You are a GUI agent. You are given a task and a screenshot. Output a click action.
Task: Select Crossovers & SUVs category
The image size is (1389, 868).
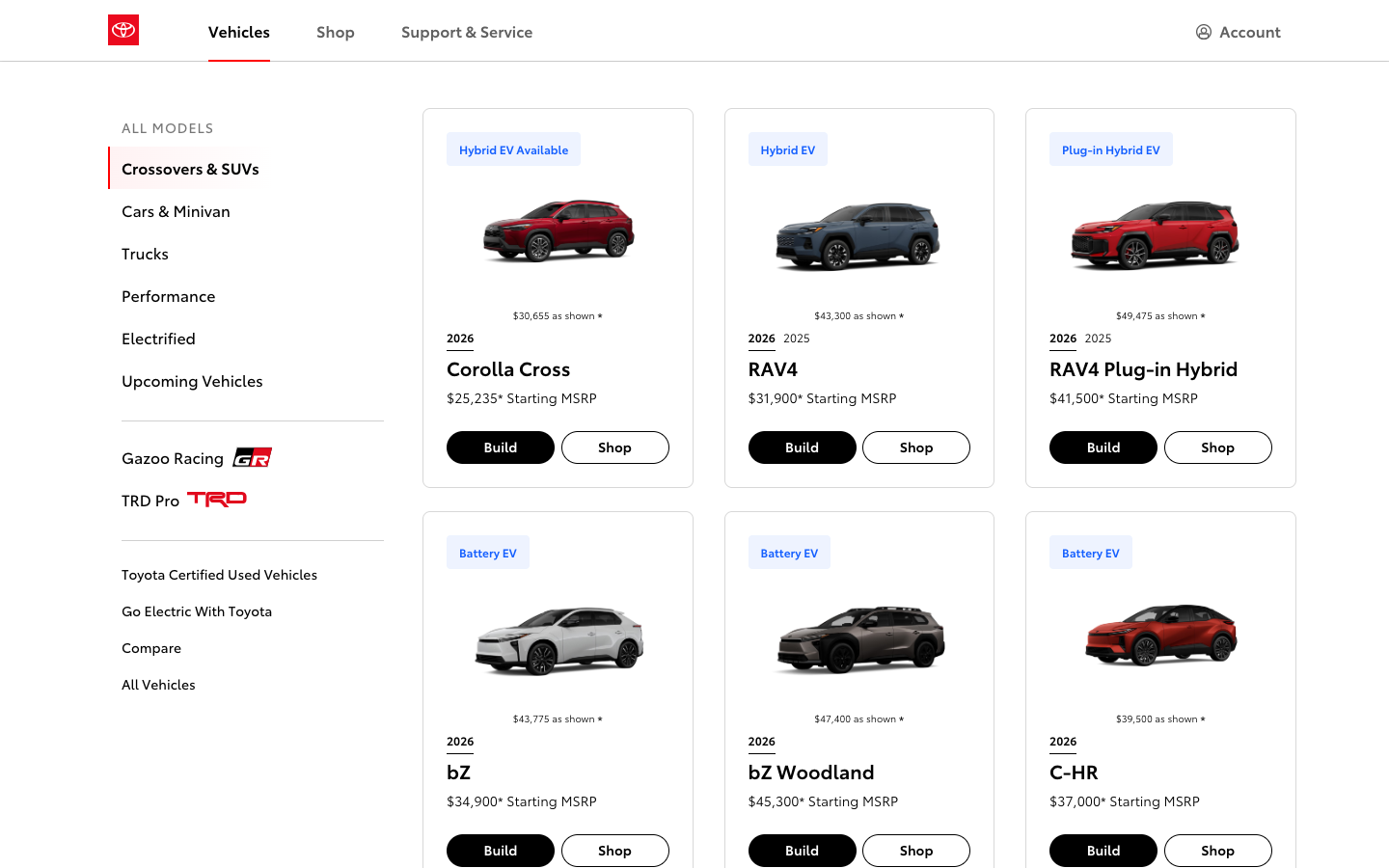pos(190,169)
